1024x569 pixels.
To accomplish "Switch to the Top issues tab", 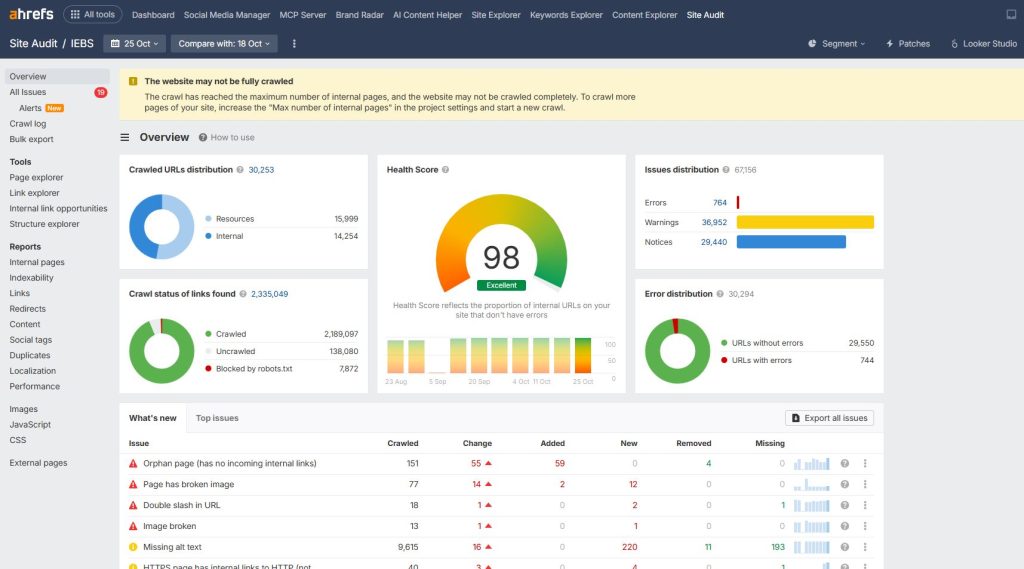I will click(x=217, y=418).
